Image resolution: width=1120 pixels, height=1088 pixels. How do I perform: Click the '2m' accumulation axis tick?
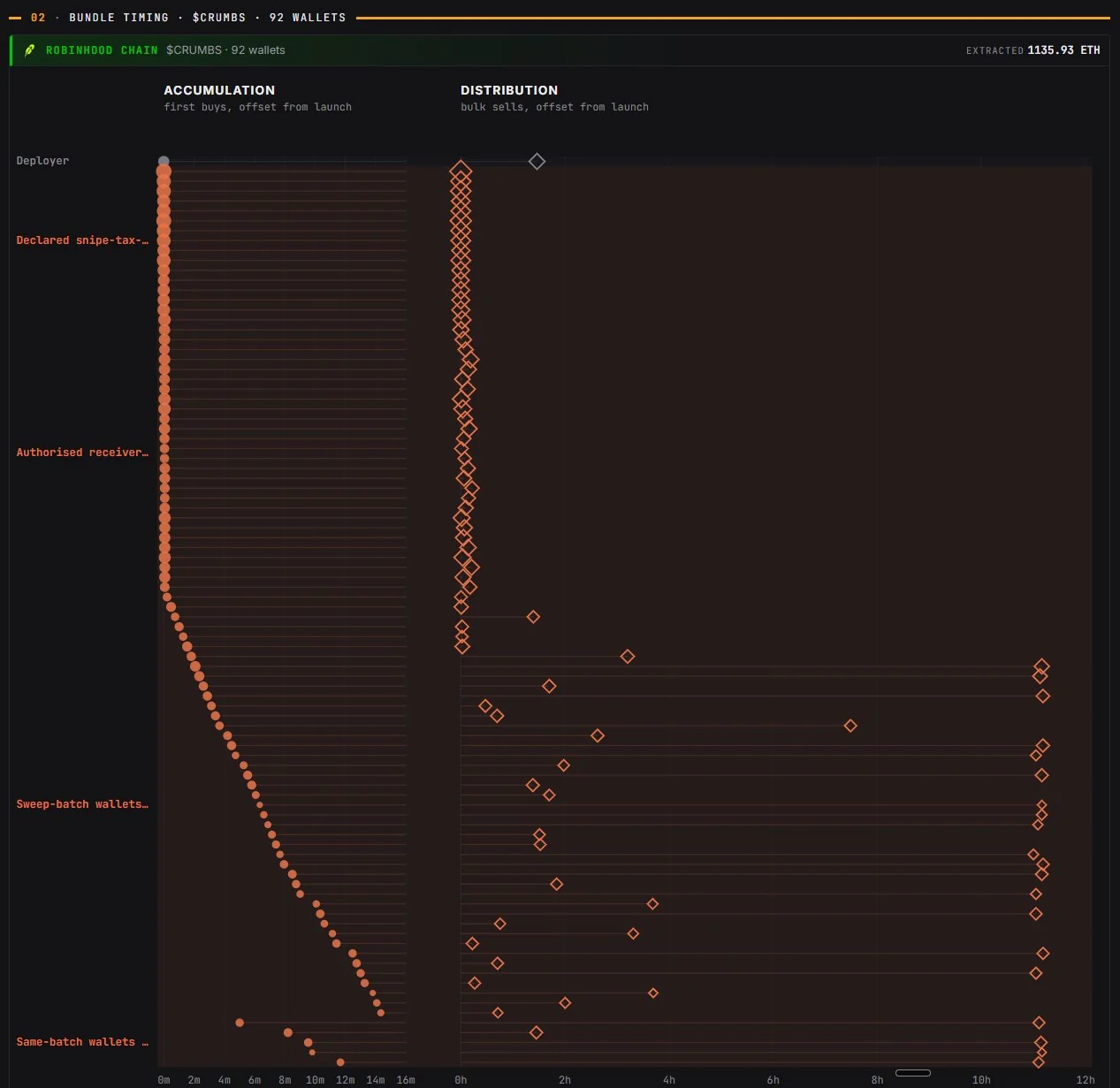[194, 1080]
